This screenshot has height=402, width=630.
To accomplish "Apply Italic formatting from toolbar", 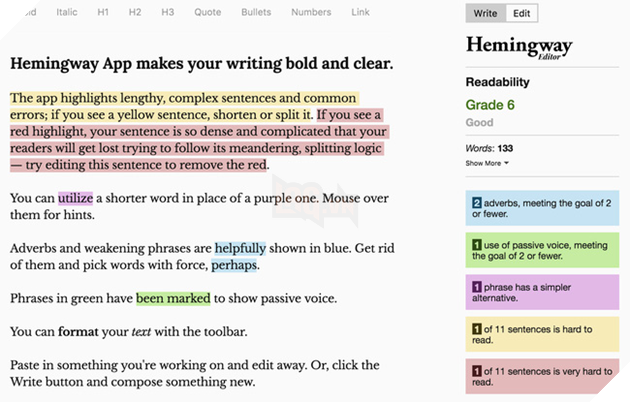I will pos(67,12).
